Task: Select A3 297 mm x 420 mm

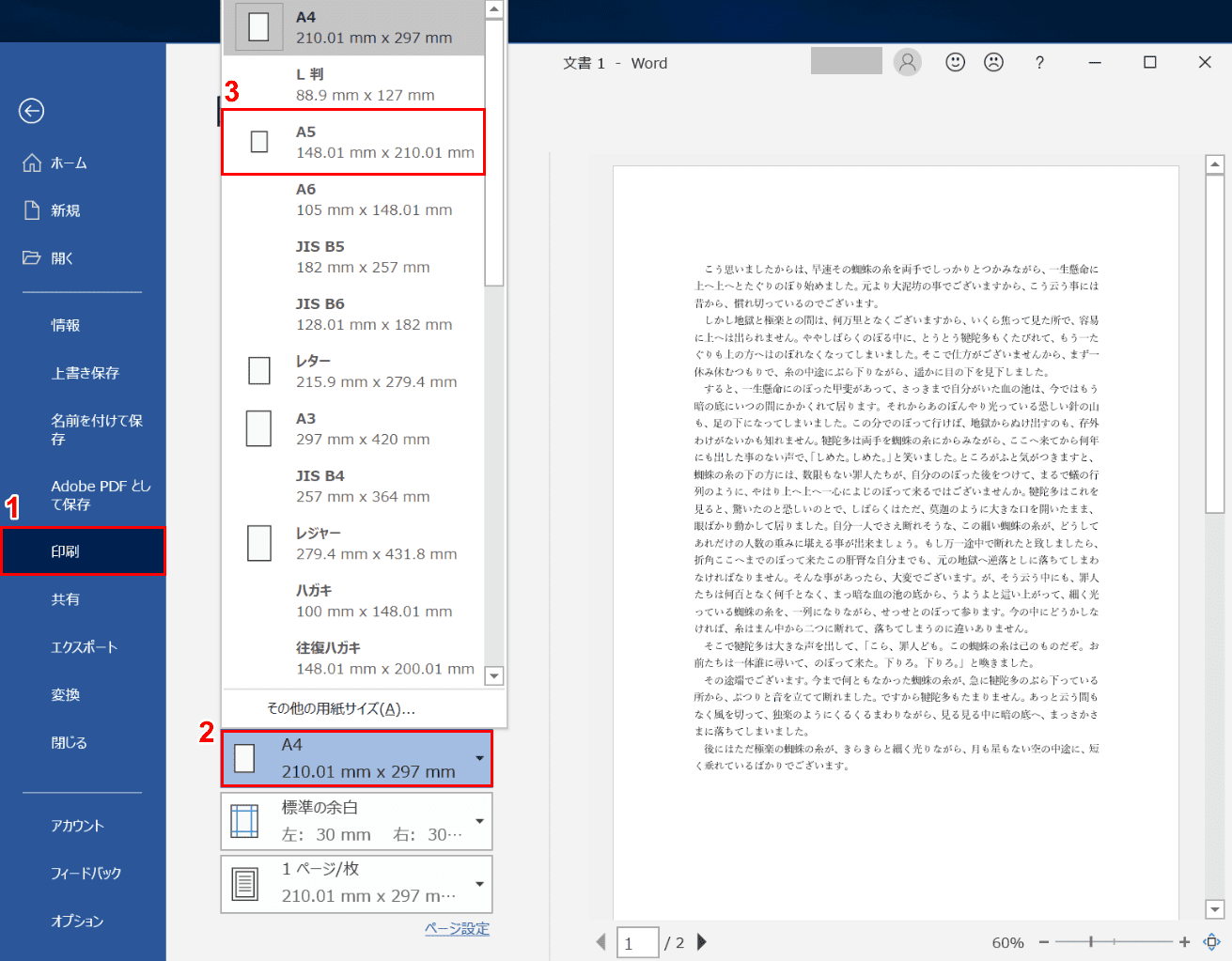Action: pyautogui.click(x=353, y=428)
